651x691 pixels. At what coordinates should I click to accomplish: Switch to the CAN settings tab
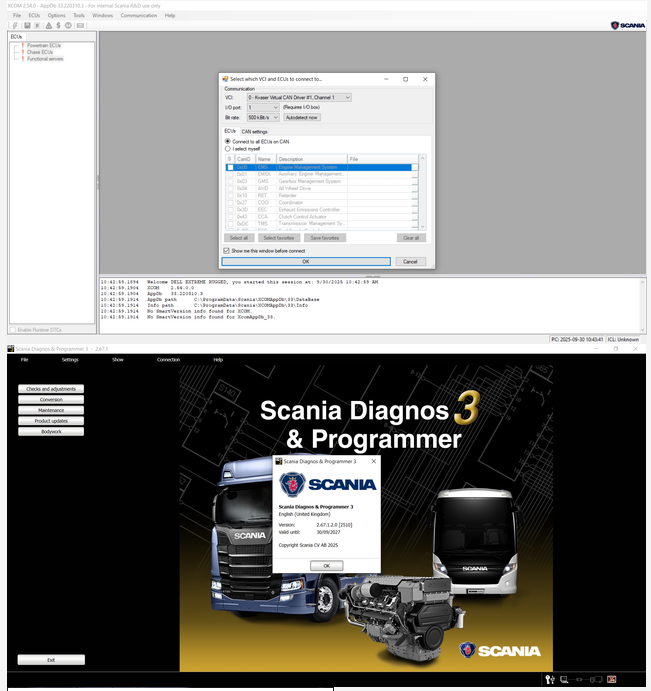tap(254, 131)
